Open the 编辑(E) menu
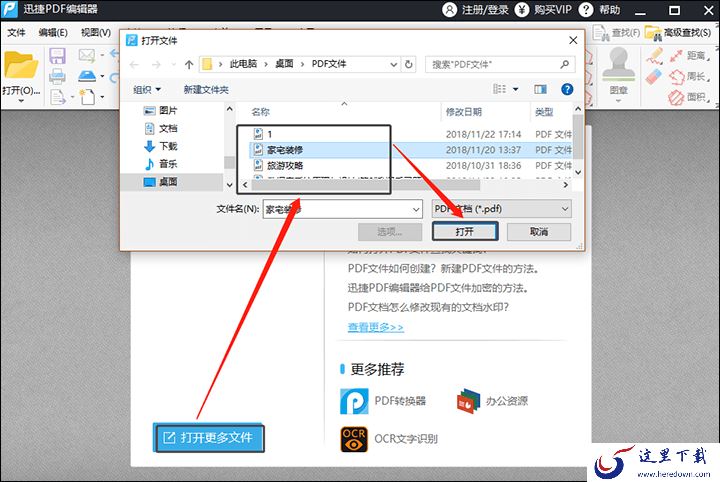Image resolution: width=720 pixels, height=482 pixels. [53, 33]
